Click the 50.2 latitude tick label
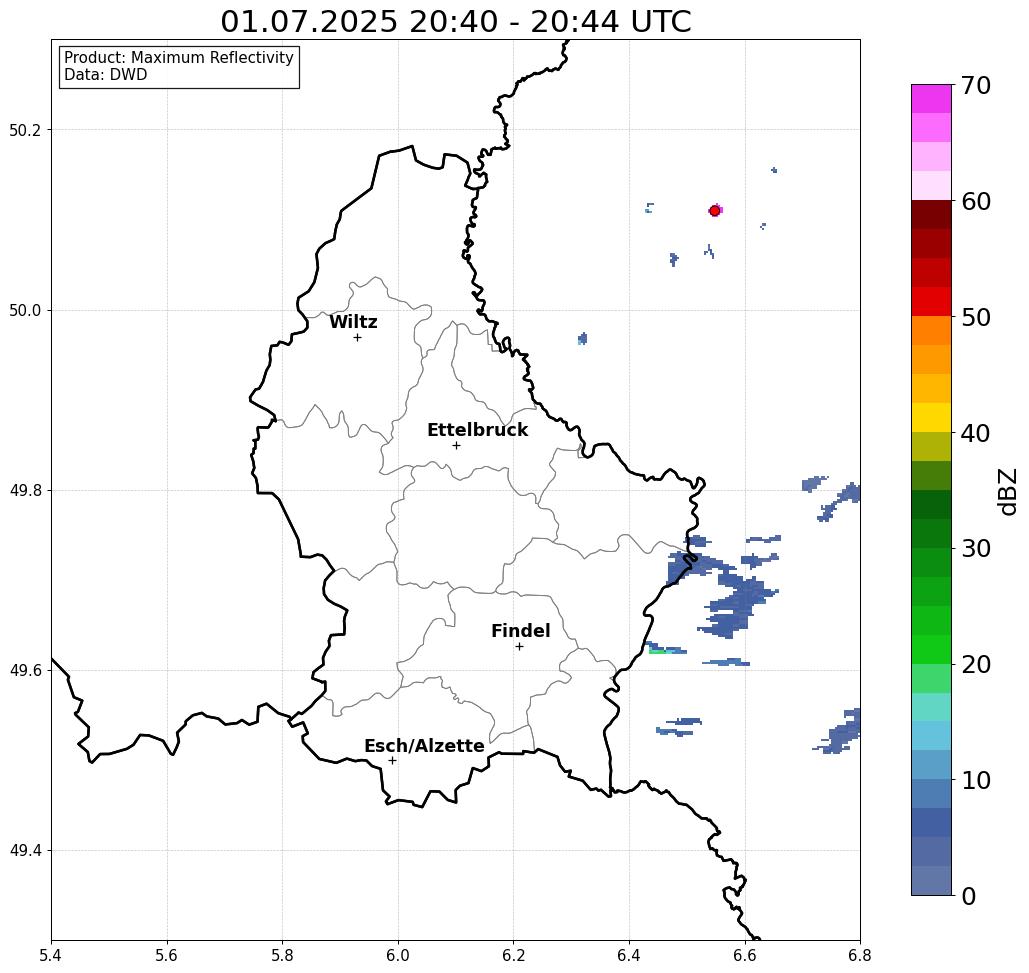The width and height of the screenshot is (1029, 973). tap(25, 130)
